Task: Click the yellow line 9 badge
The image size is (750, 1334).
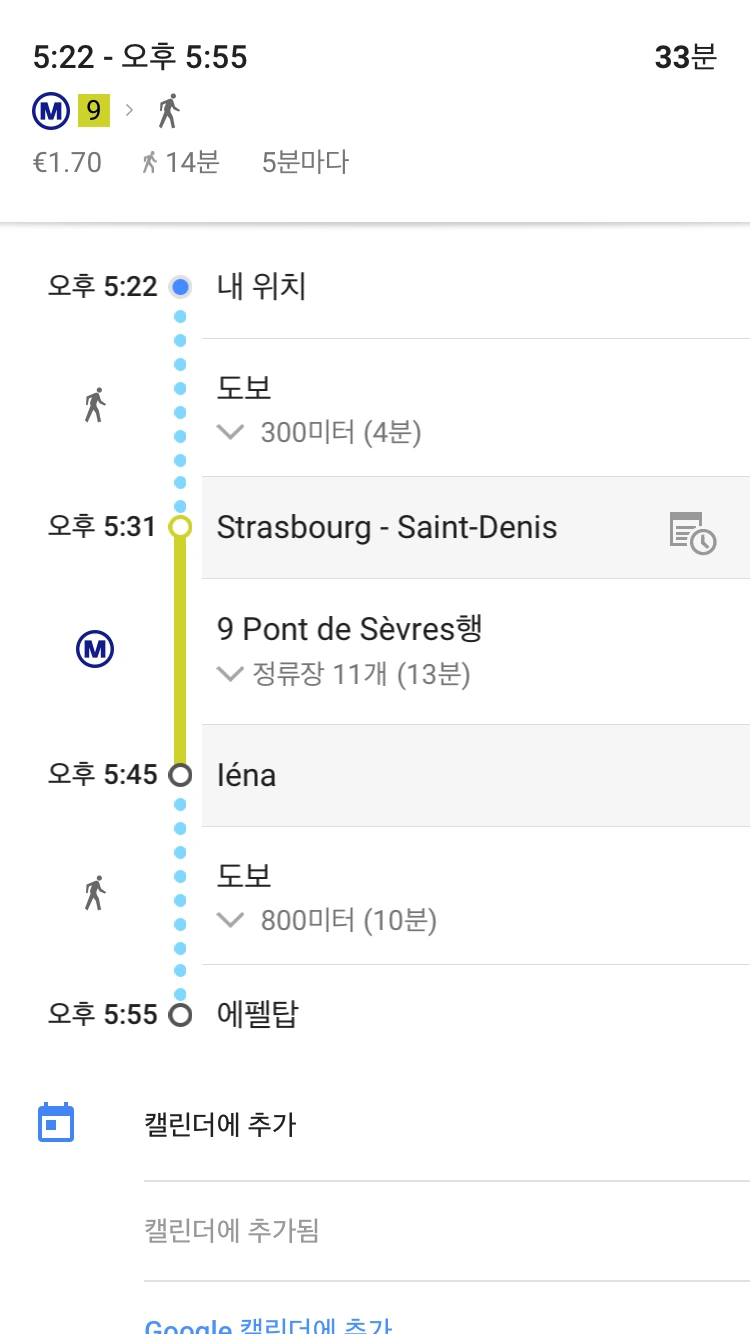Action: click(x=94, y=111)
